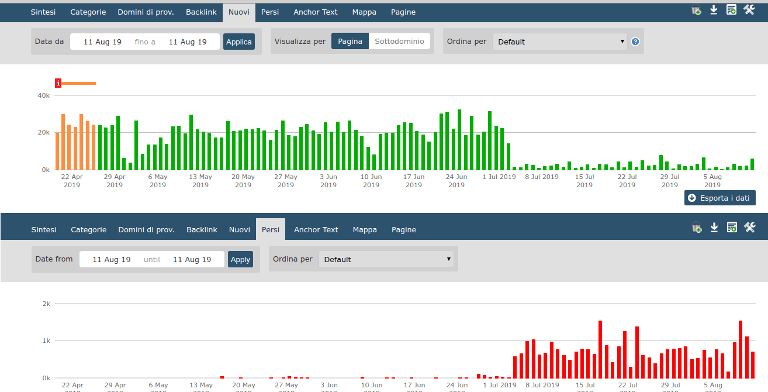Switch to Persi tab in Nuovi view bar
768x392 pixels.
tap(270, 12)
